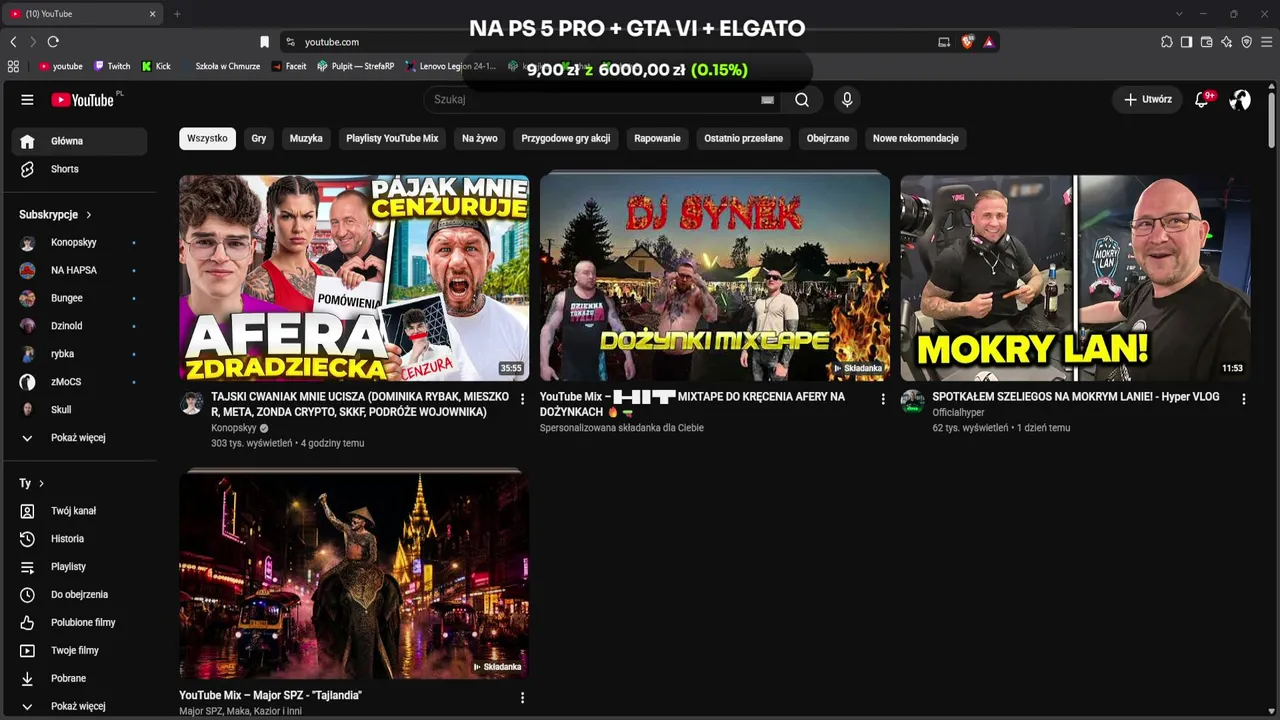The height and width of the screenshot is (720, 1280).
Task: Open Shorts in the sidebar
Action: point(79,169)
